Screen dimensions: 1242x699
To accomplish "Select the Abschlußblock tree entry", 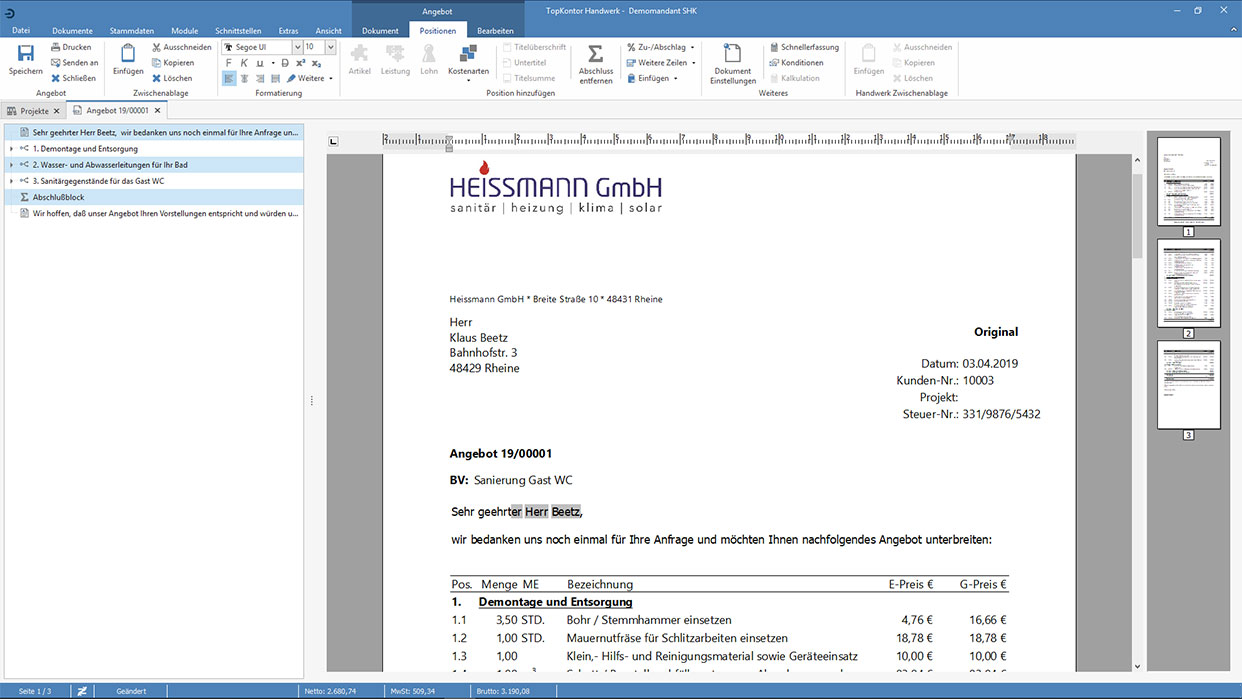I will pos(152,197).
